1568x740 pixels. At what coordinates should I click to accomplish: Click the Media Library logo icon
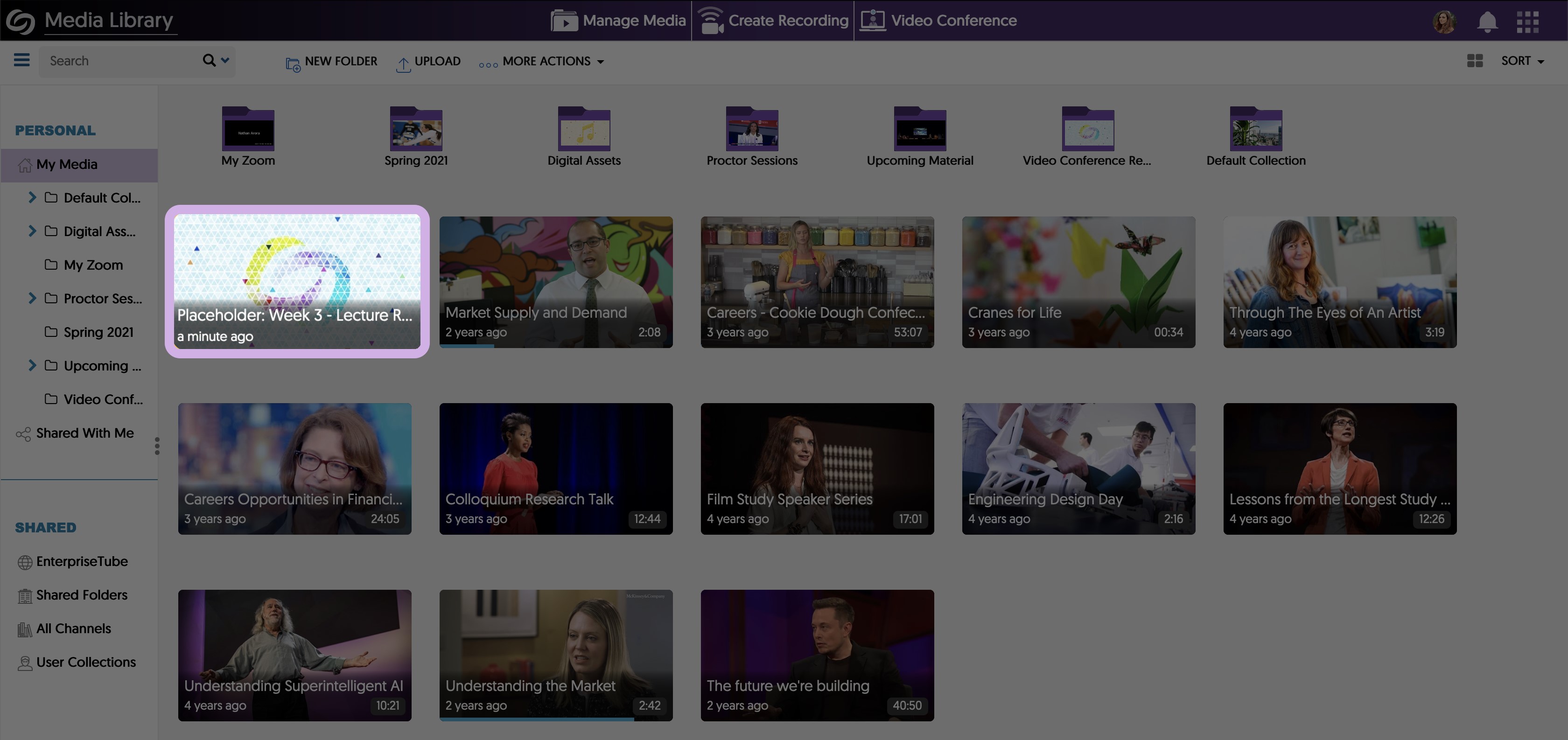20,21
